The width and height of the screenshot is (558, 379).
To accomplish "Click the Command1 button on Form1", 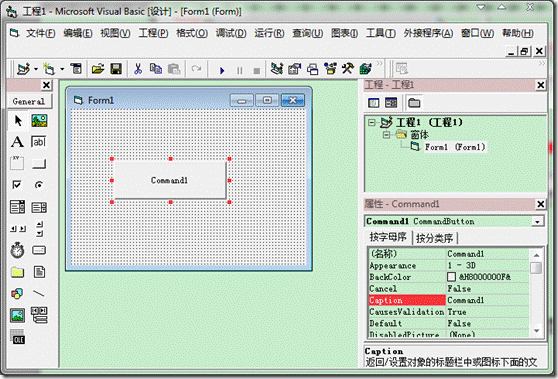I will (169, 180).
